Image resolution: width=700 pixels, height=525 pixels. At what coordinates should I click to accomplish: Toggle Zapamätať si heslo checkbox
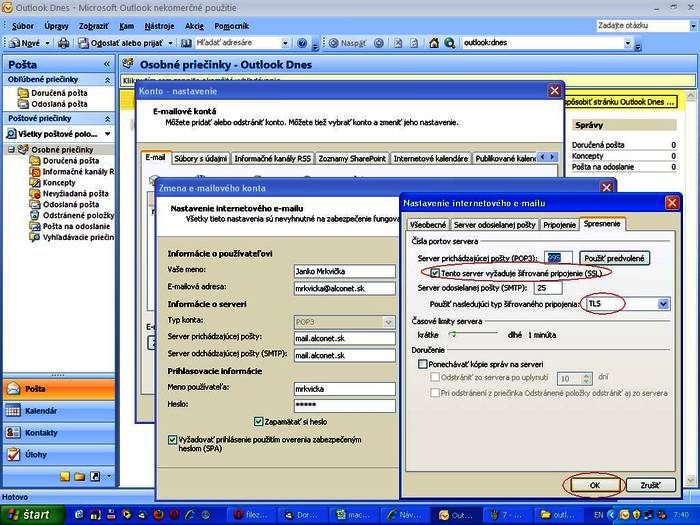point(258,421)
